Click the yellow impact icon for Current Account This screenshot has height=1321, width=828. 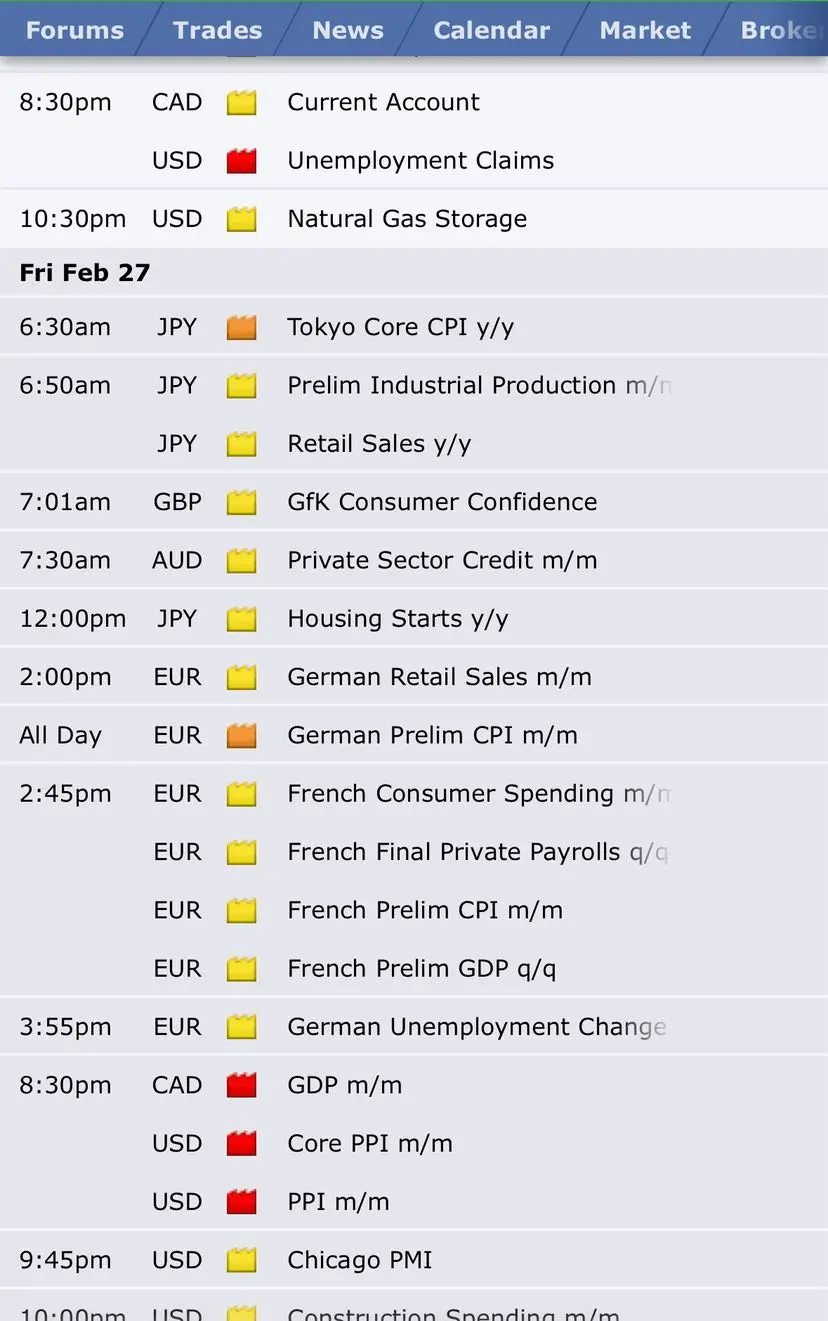tap(241, 102)
